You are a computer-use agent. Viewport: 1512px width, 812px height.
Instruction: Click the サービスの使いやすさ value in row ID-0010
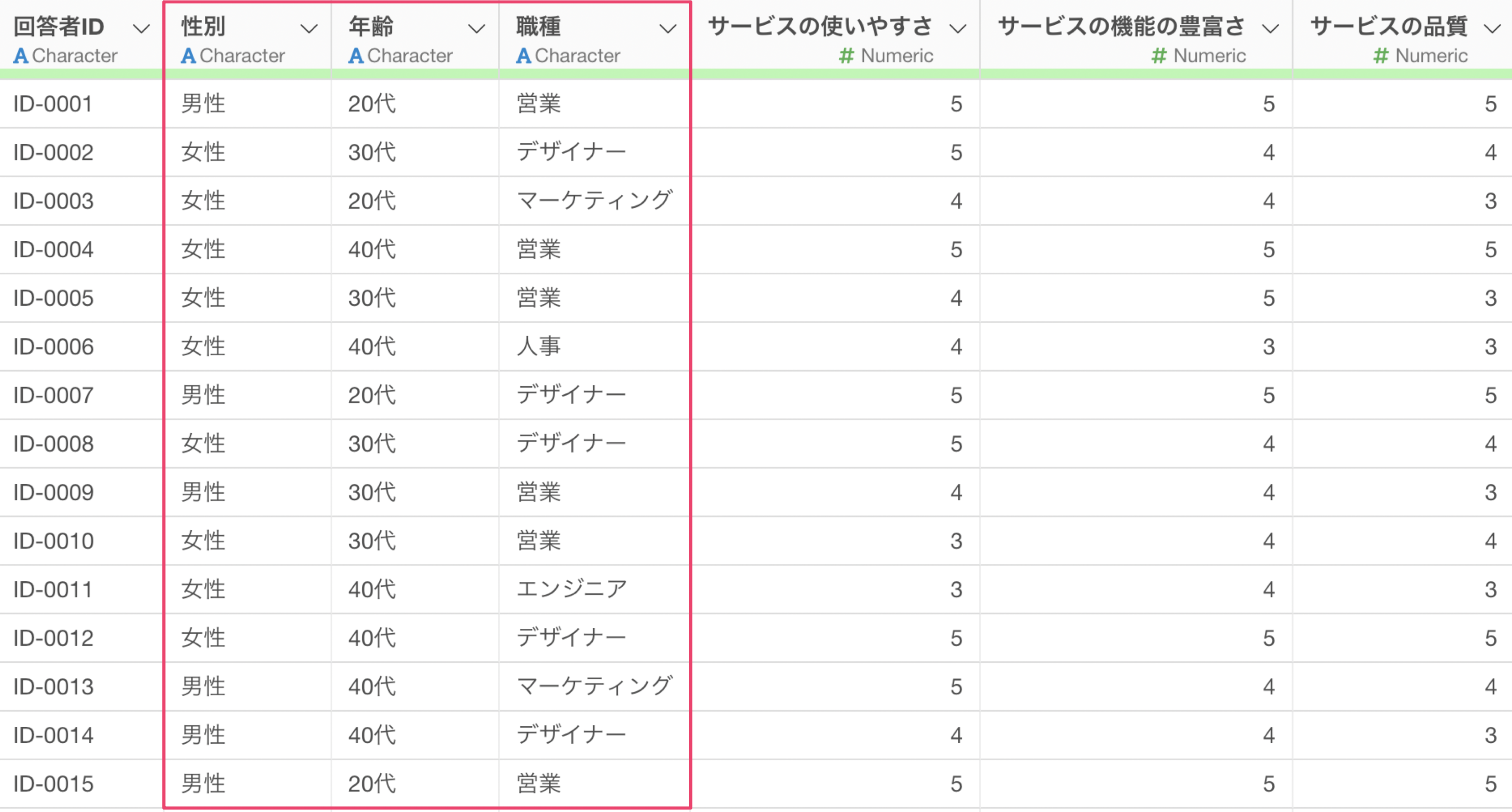[957, 541]
